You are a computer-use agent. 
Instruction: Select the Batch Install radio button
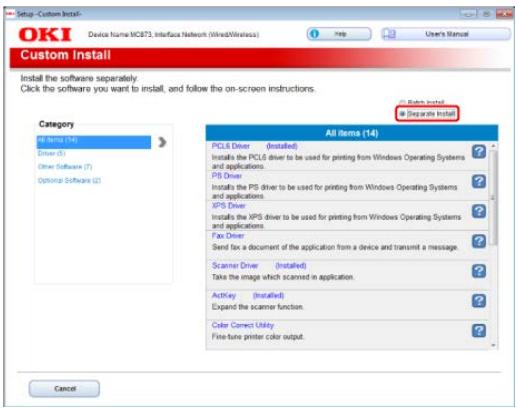point(402,102)
